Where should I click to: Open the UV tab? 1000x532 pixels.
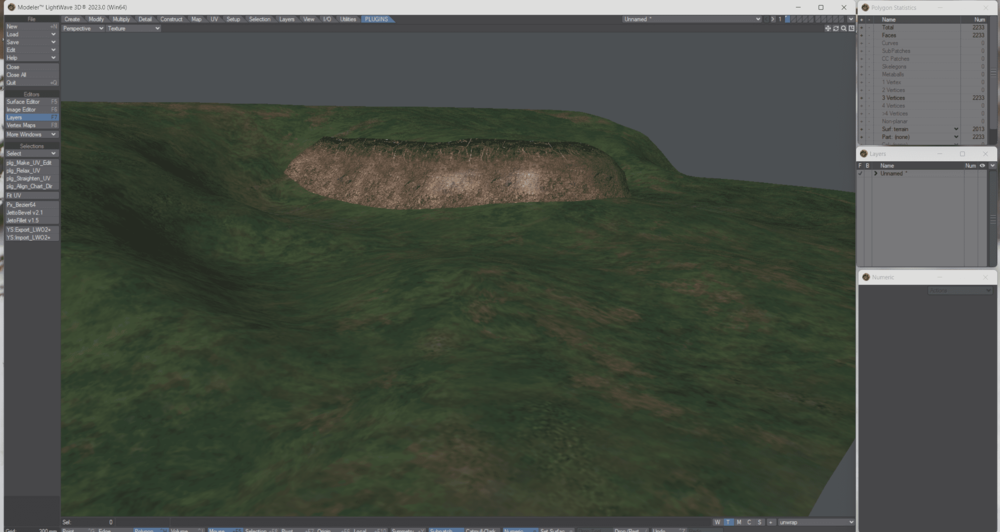click(214, 19)
